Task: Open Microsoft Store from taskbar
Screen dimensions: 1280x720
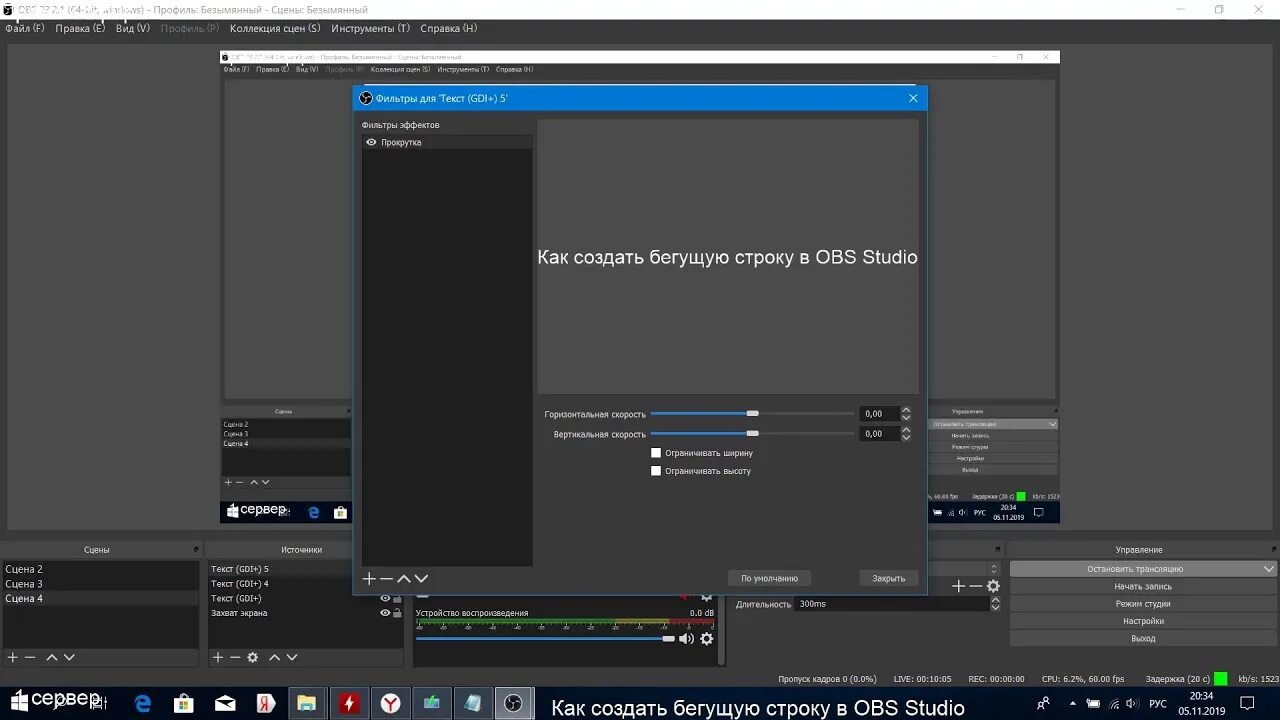Action: pos(184,704)
